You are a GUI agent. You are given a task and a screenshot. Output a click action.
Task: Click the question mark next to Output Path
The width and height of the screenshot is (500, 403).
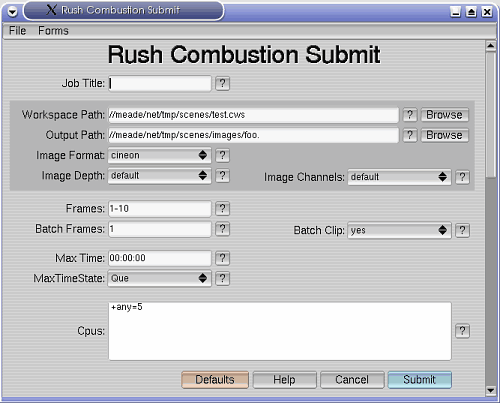[x=410, y=135]
